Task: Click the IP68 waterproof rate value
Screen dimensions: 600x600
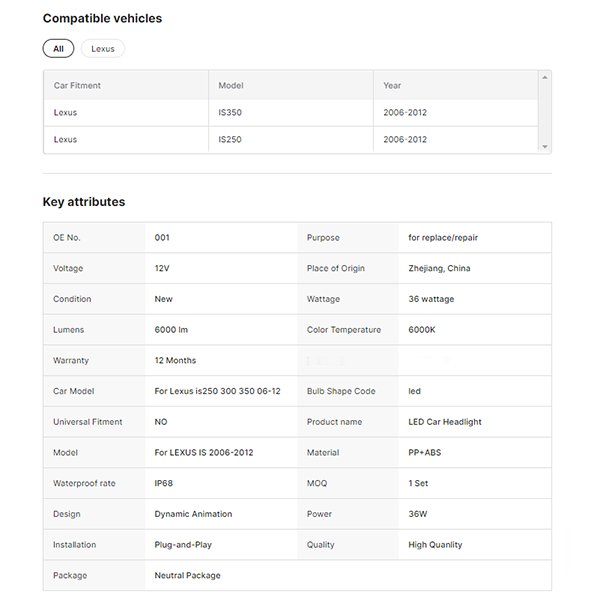Action: 165,483
